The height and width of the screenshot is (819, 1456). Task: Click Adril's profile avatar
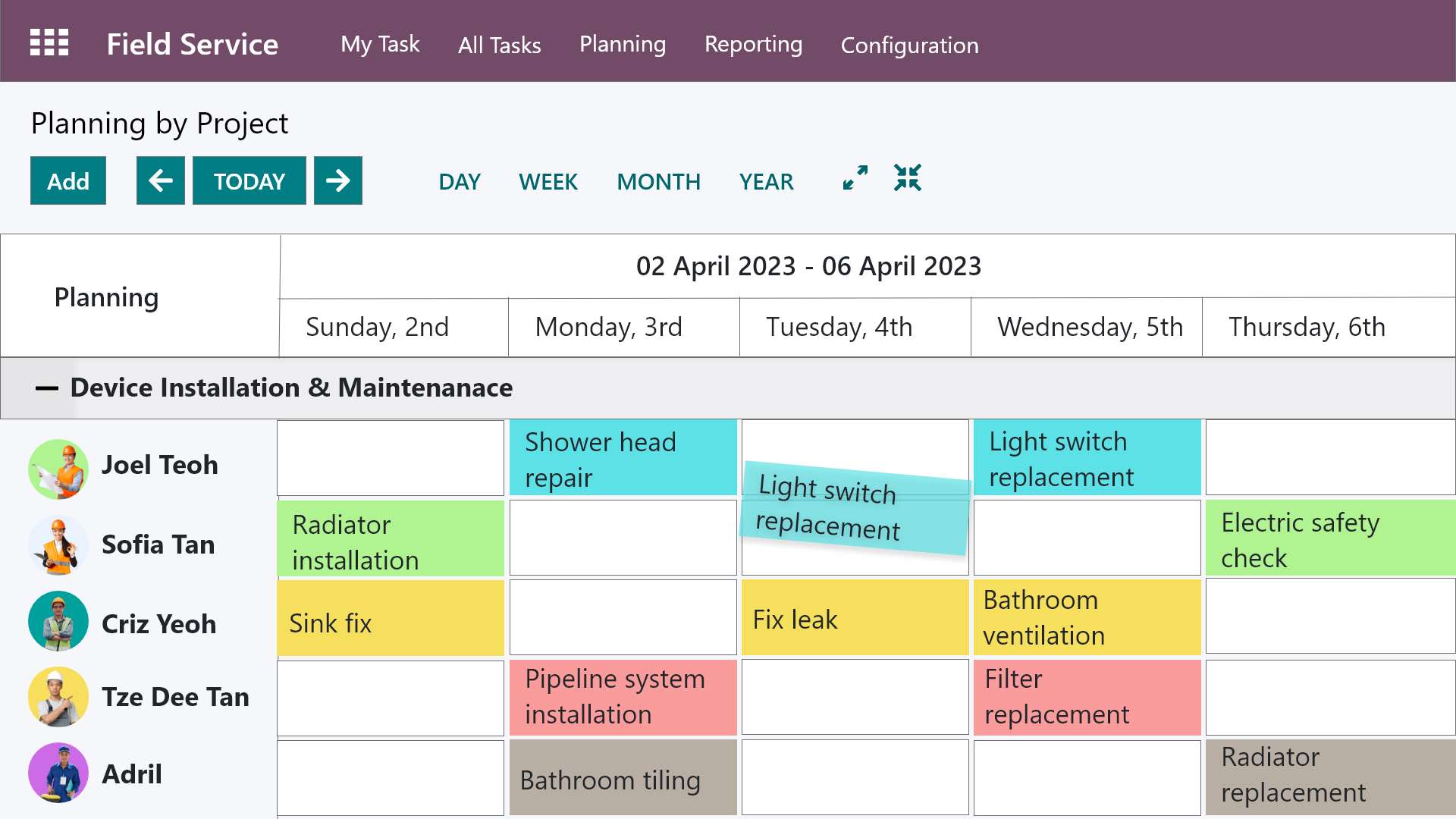pyautogui.click(x=58, y=773)
